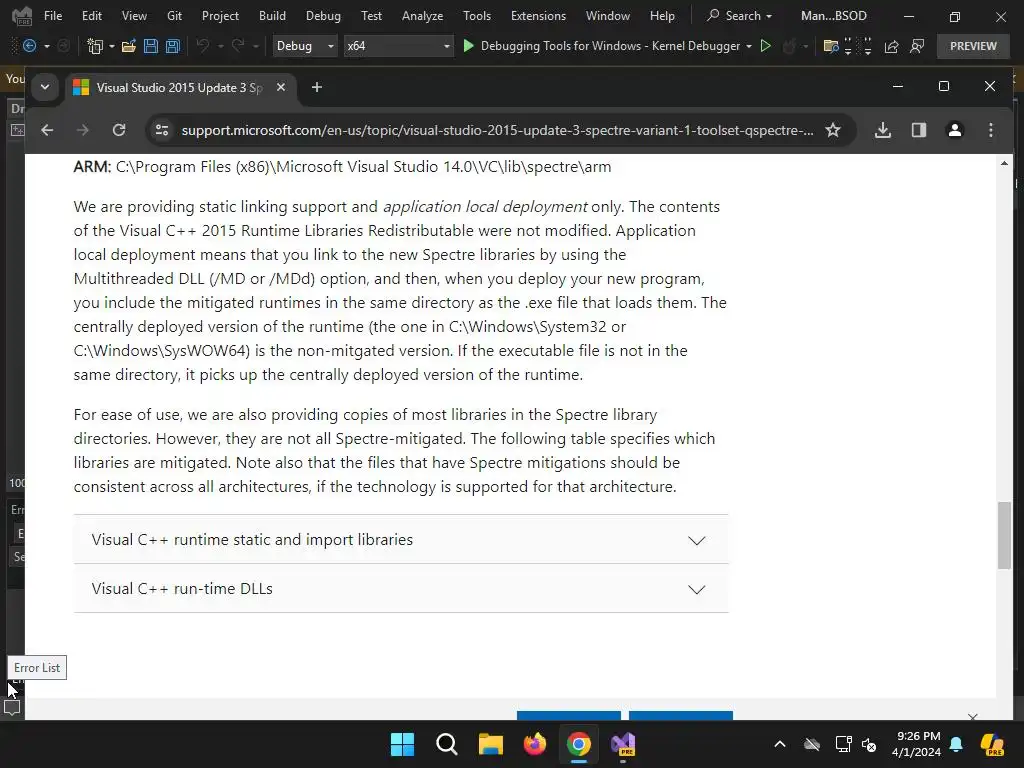Bookmark this page with star icon
The width and height of the screenshot is (1024, 768).
(833, 130)
